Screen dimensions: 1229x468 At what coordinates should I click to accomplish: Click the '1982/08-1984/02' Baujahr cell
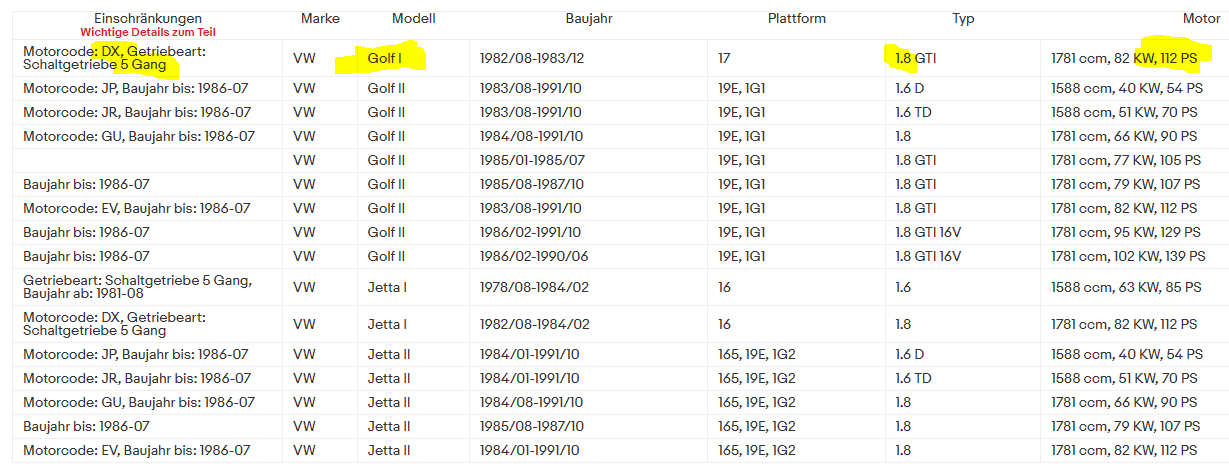point(533,324)
